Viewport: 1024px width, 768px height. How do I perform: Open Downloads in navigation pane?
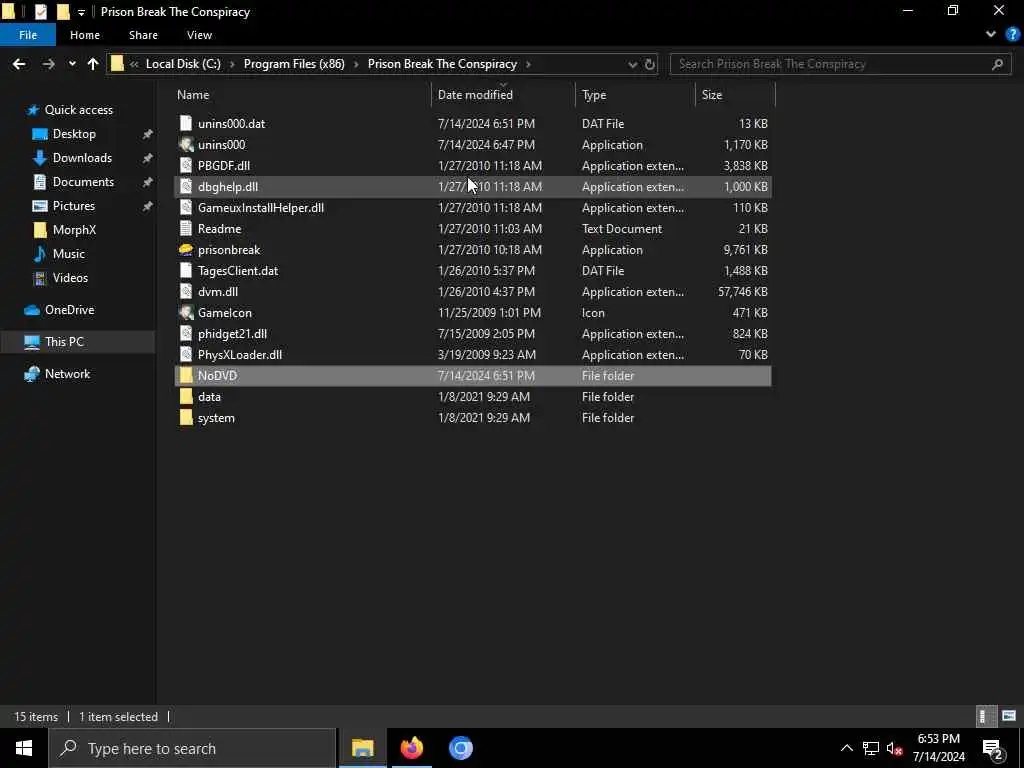click(x=82, y=158)
